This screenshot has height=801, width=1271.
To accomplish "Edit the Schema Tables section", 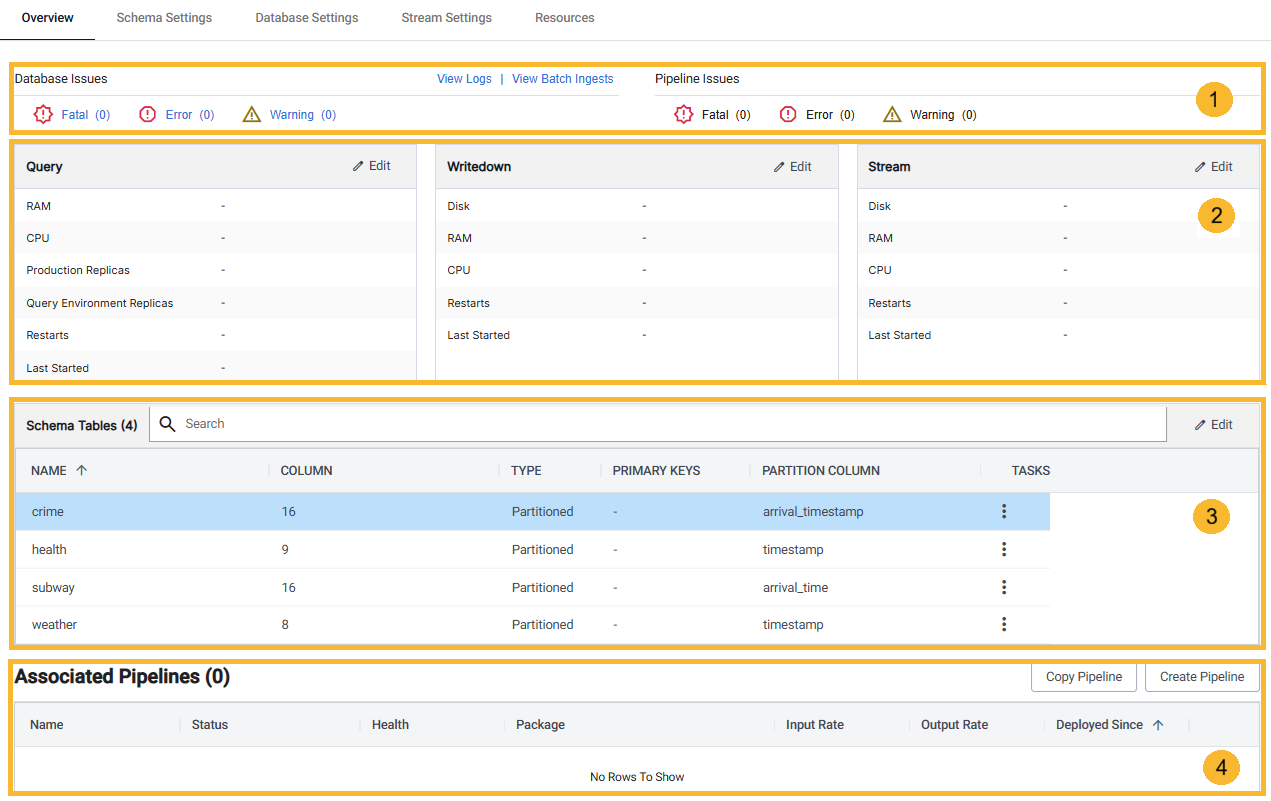I will (x=1214, y=425).
